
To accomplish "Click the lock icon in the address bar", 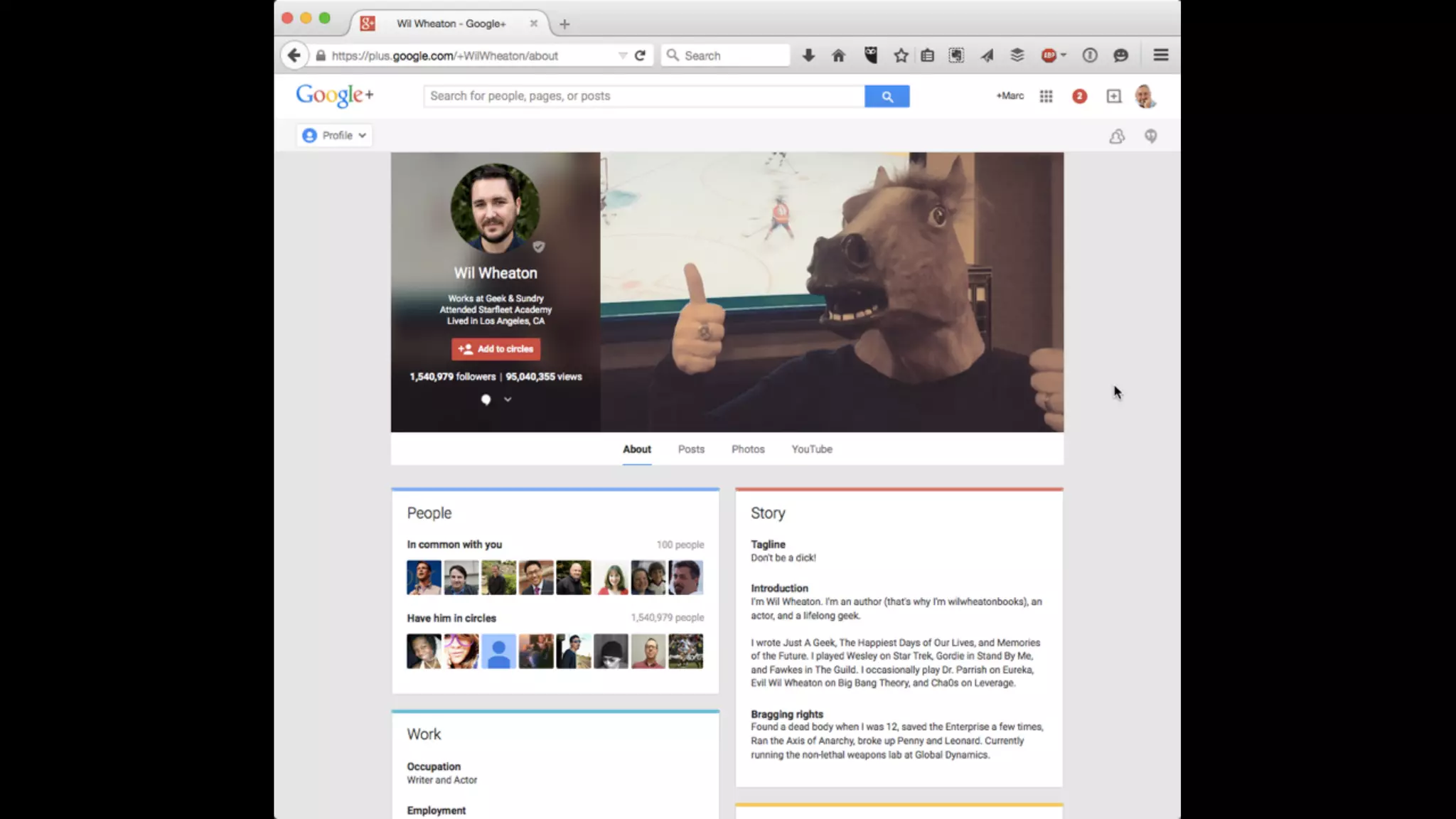I will click(321, 55).
